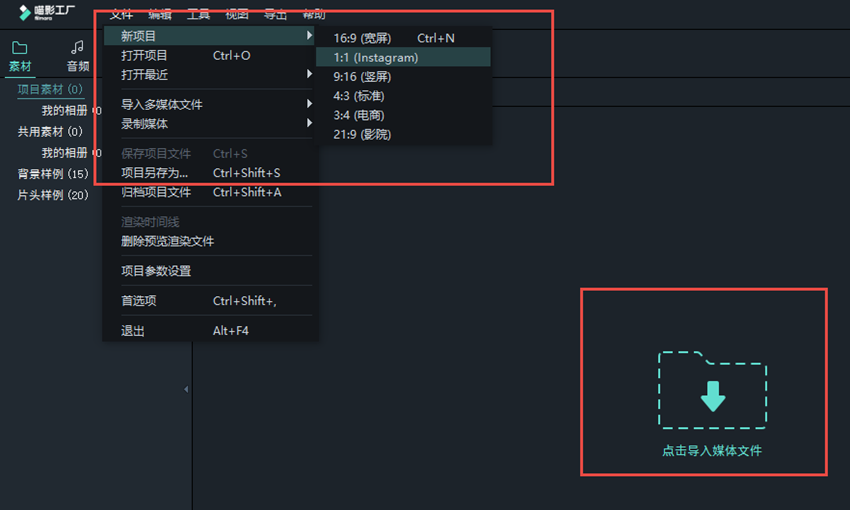Select 片头样例 (20) in the media tree
Image resolution: width=850 pixels, height=510 pixels.
[53, 195]
